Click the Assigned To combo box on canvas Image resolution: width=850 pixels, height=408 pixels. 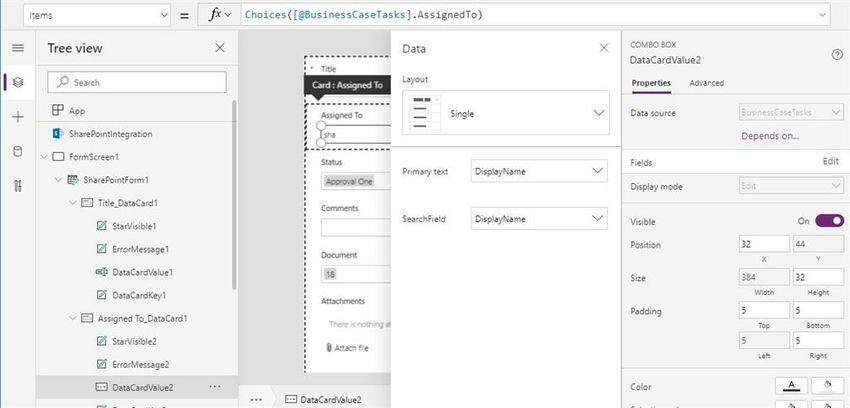pyautogui.click(x=356, y=134)
